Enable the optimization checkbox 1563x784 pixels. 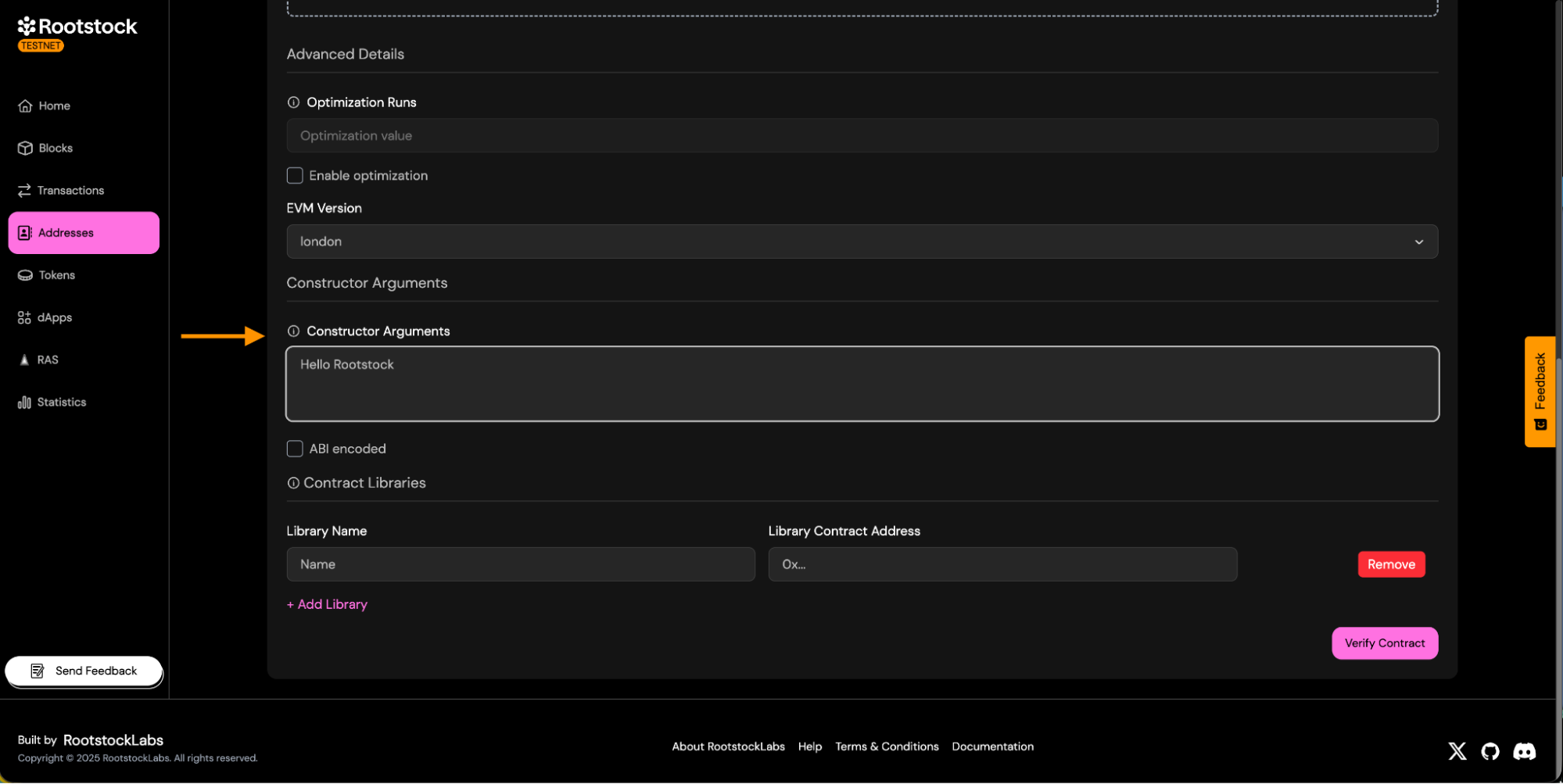tap(295, 176)
